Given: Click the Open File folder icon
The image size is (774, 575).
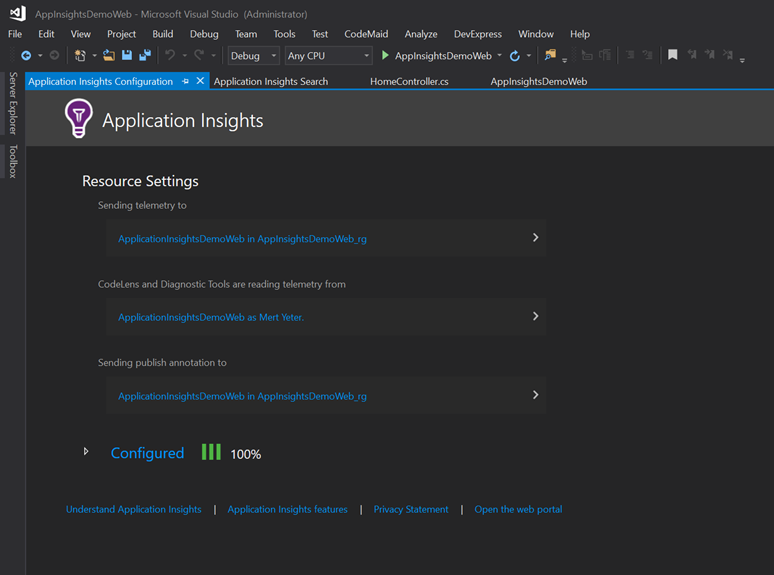Looking at the screenshot, I should (109, 55).
